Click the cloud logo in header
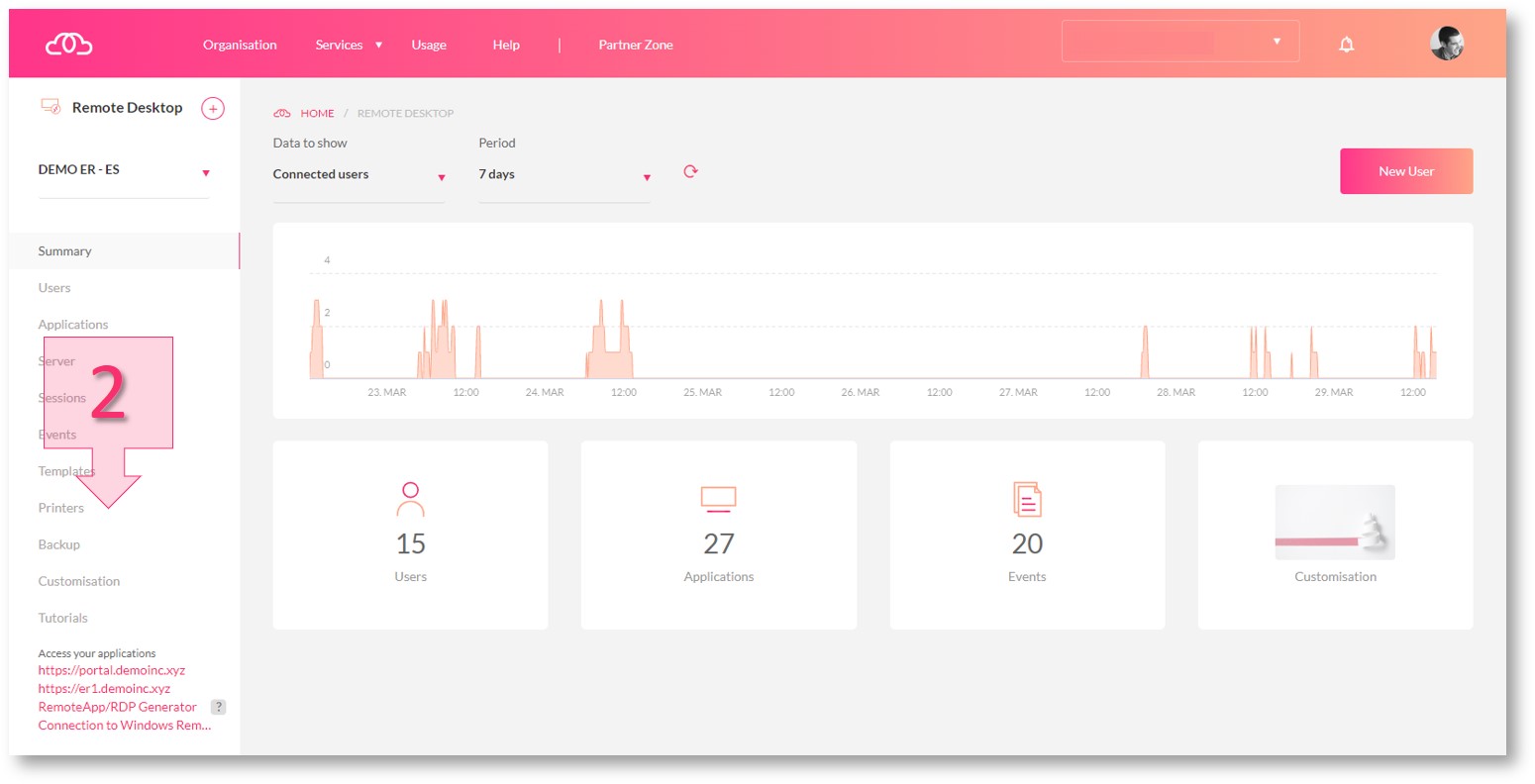The width and height of the screenshot is (1535, 784). tap(68, 45)
